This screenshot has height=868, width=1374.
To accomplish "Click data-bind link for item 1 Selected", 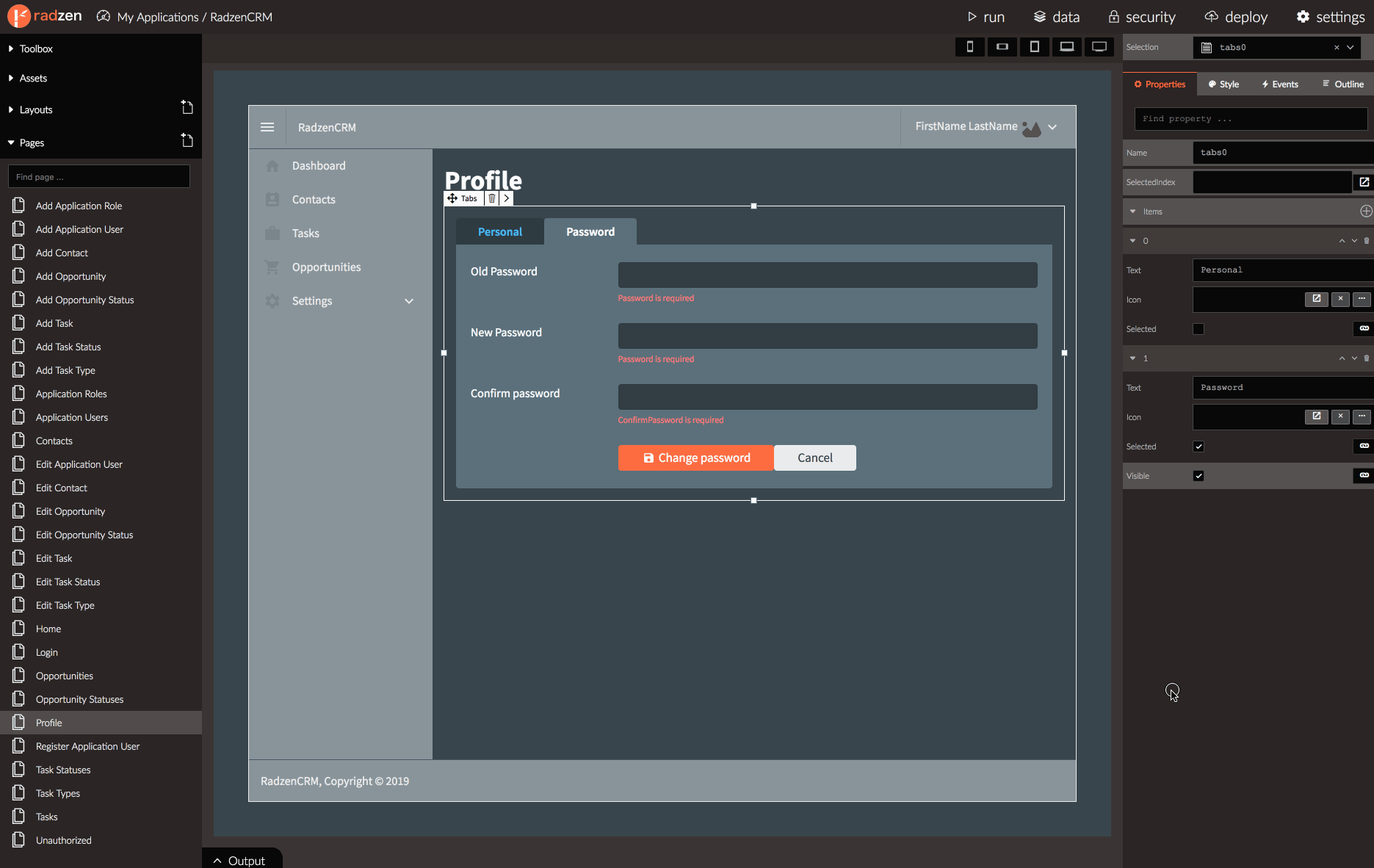I will click(x=1364, y=446).
